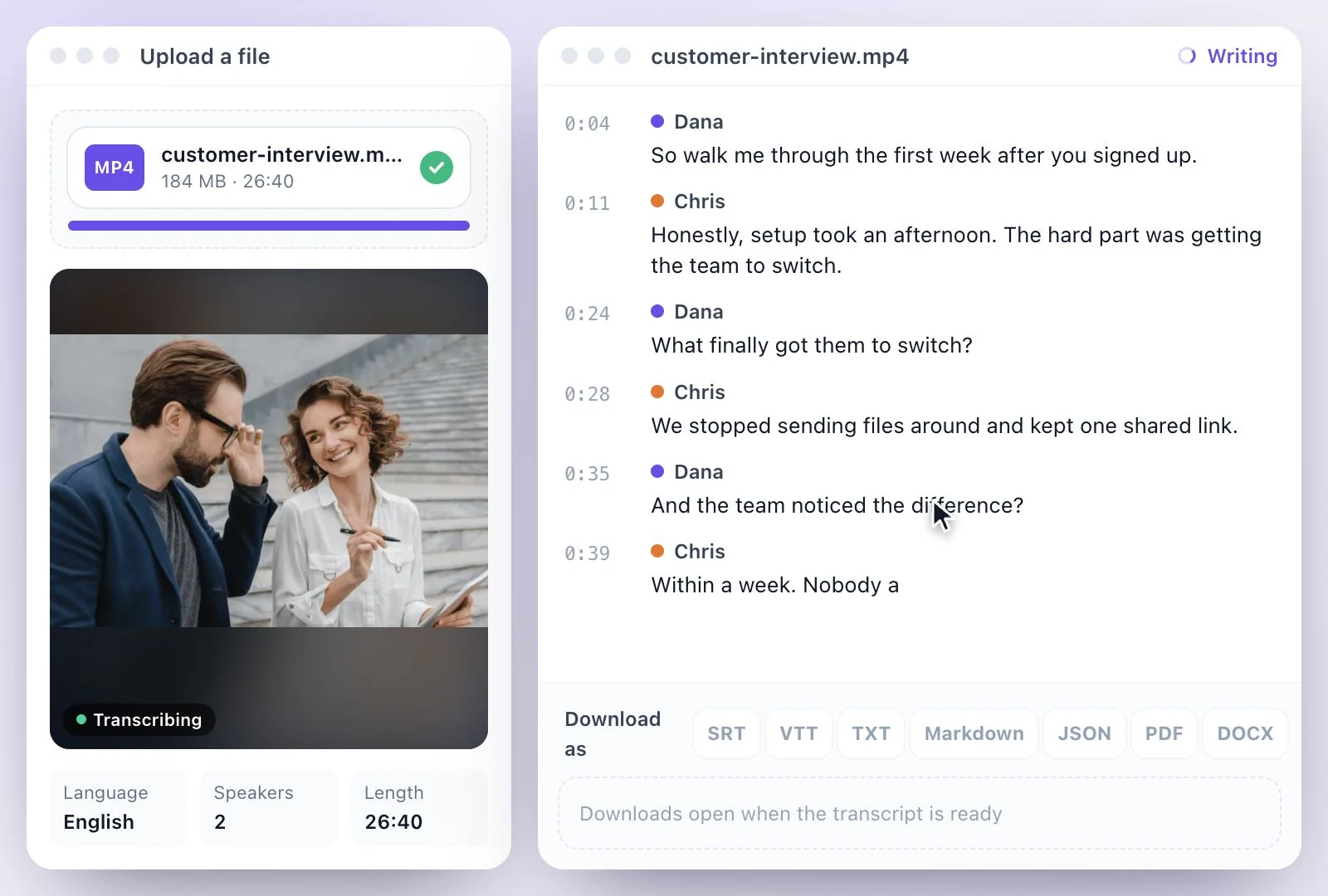Click the "Downloads open when the transcript is ready" notice
Viewport: 1328px width, 896px height.
click(920, 813)
